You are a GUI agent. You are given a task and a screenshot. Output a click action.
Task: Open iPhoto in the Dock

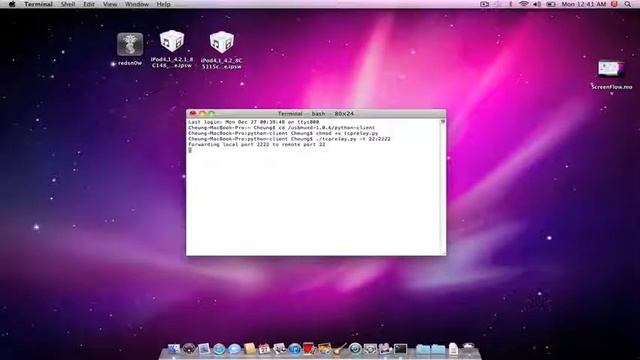(x=324, y=349)
